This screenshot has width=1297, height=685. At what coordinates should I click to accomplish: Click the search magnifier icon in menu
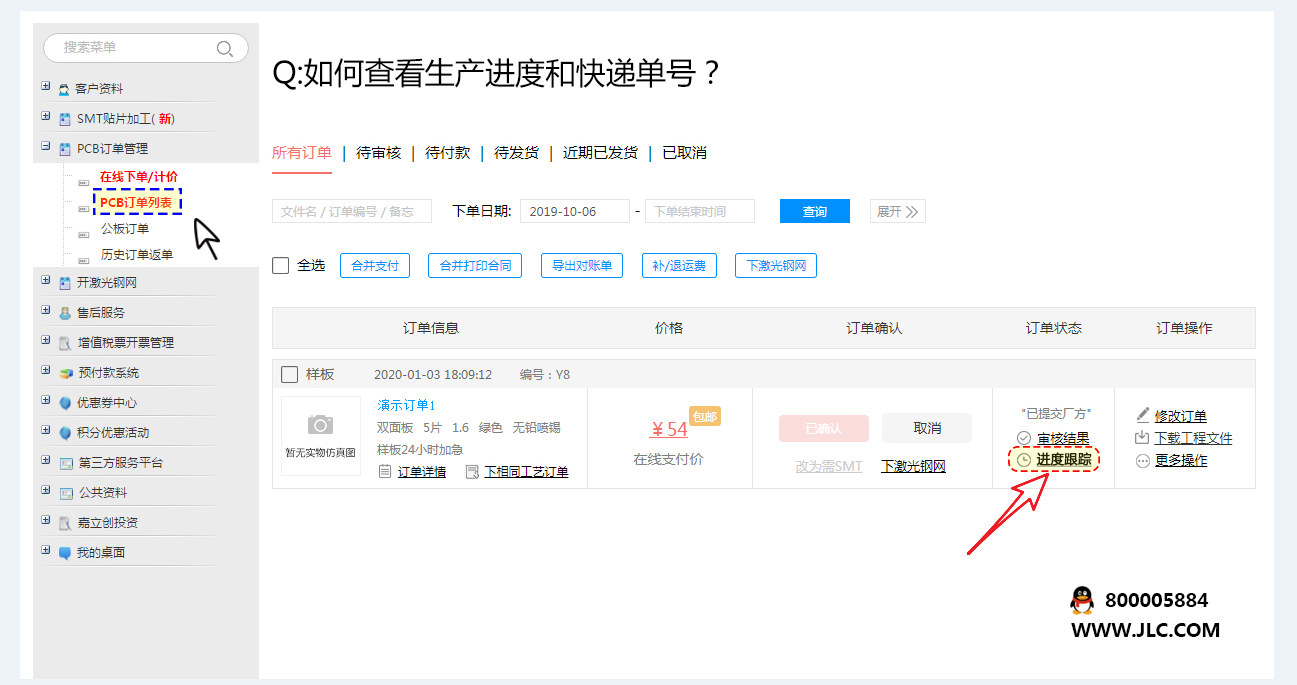(x=225, y=48)
